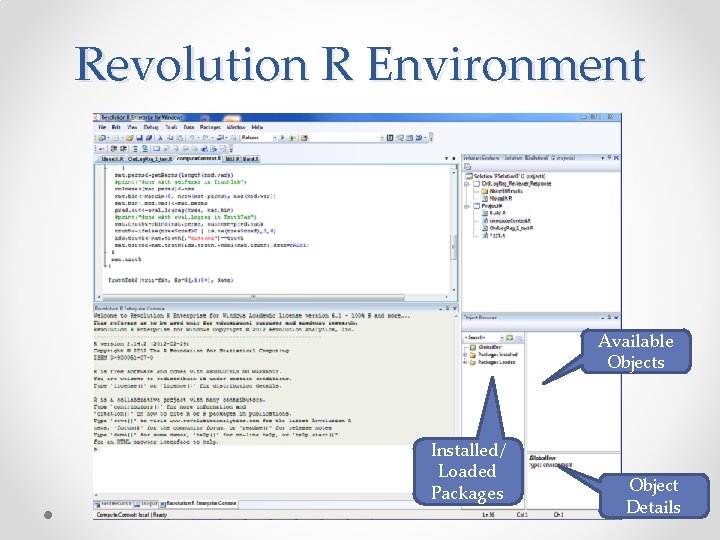Select the yellow results folder in tree
This screenshot has height=540, width=720.
pyautogui.click(x=501, y=191)
